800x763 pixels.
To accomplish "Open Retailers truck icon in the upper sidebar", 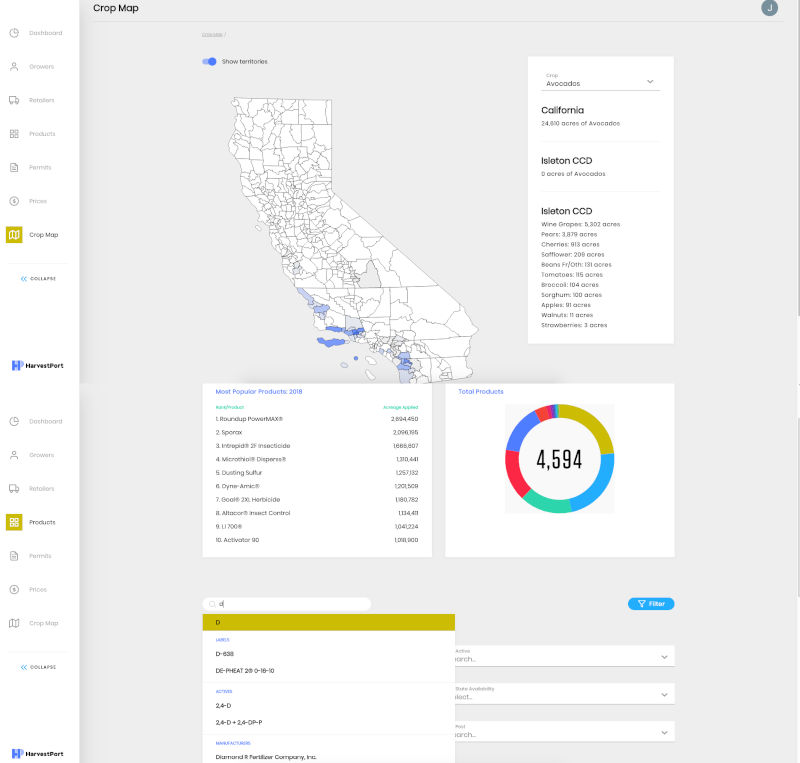I will tap(14, 100).
